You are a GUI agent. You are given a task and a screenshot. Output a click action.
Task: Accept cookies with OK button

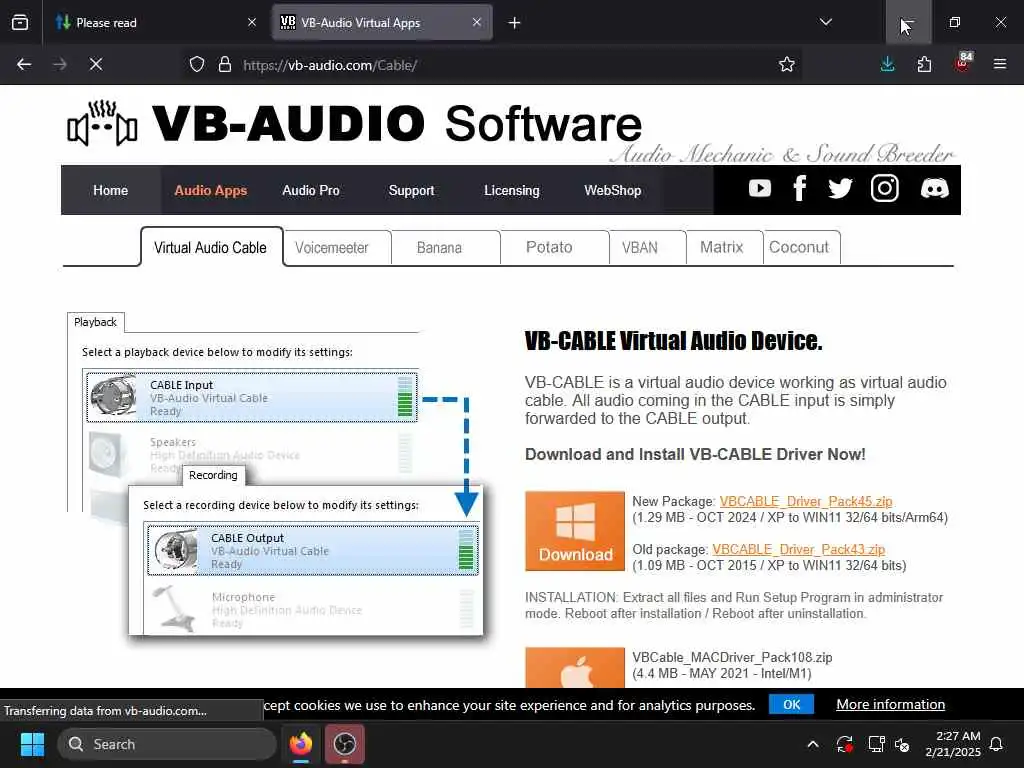click(792, 705)
